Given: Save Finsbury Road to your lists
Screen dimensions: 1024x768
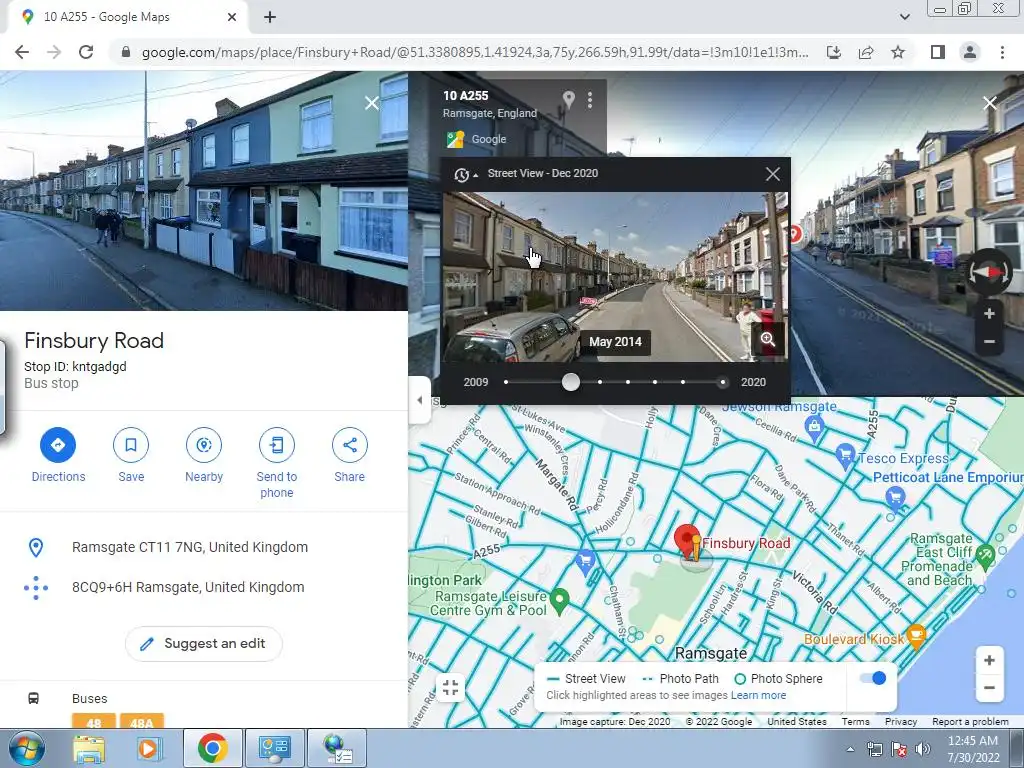Looking at the screenshot, I should pyautogui.click(x=131, y=445).
